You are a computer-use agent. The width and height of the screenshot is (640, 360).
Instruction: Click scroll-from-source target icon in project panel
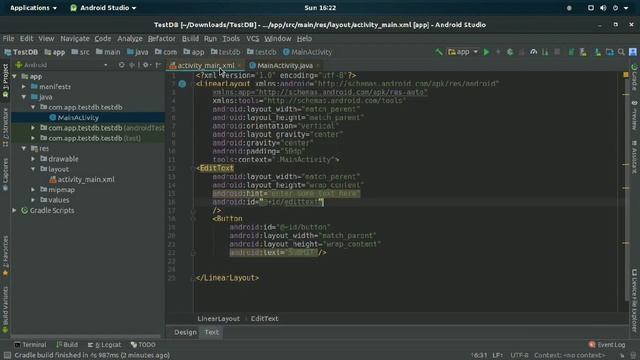tap(121, 65)
